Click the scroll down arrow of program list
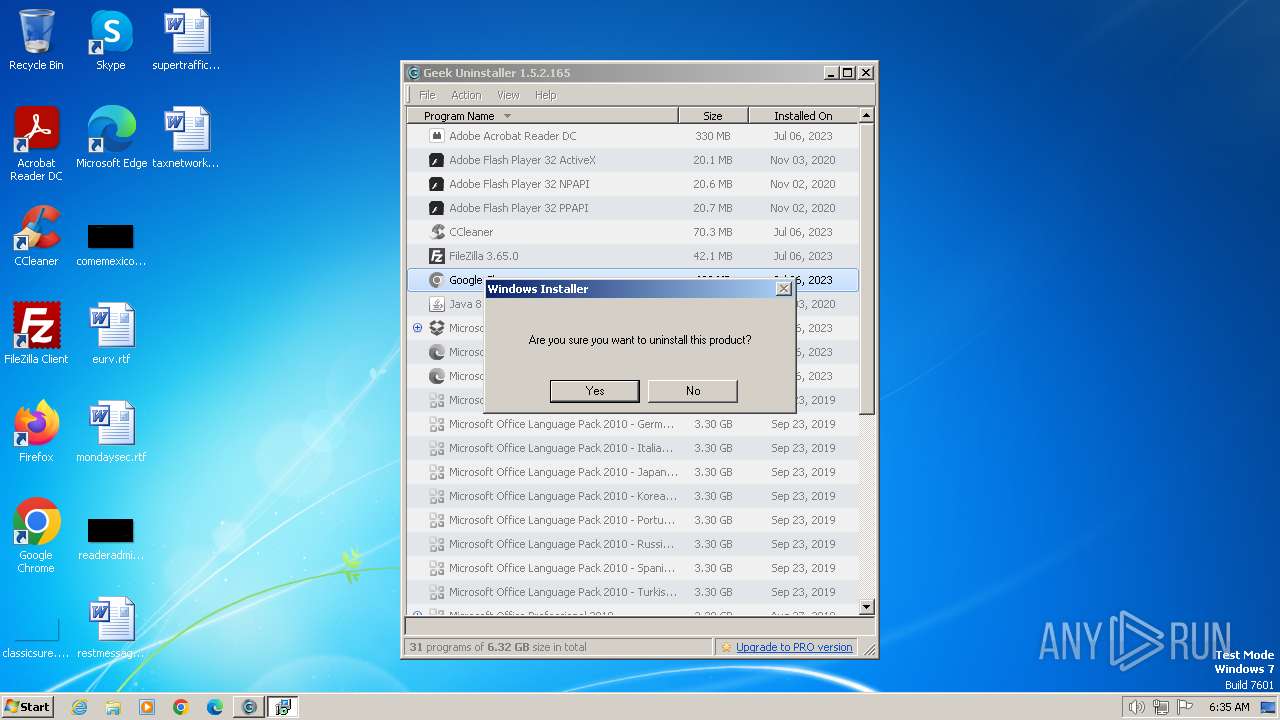Viewport: 1280px width, 720px height. click(x=866, y=606)
